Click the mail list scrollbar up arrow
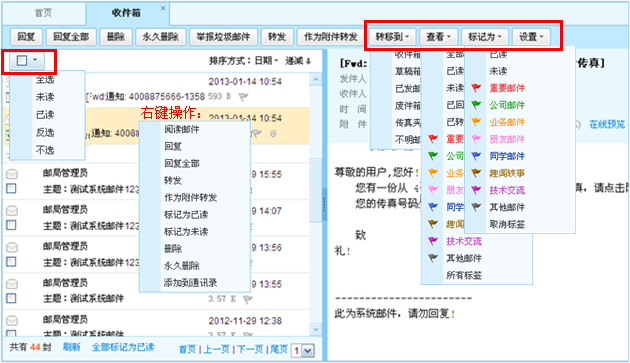 coord(316,79)
